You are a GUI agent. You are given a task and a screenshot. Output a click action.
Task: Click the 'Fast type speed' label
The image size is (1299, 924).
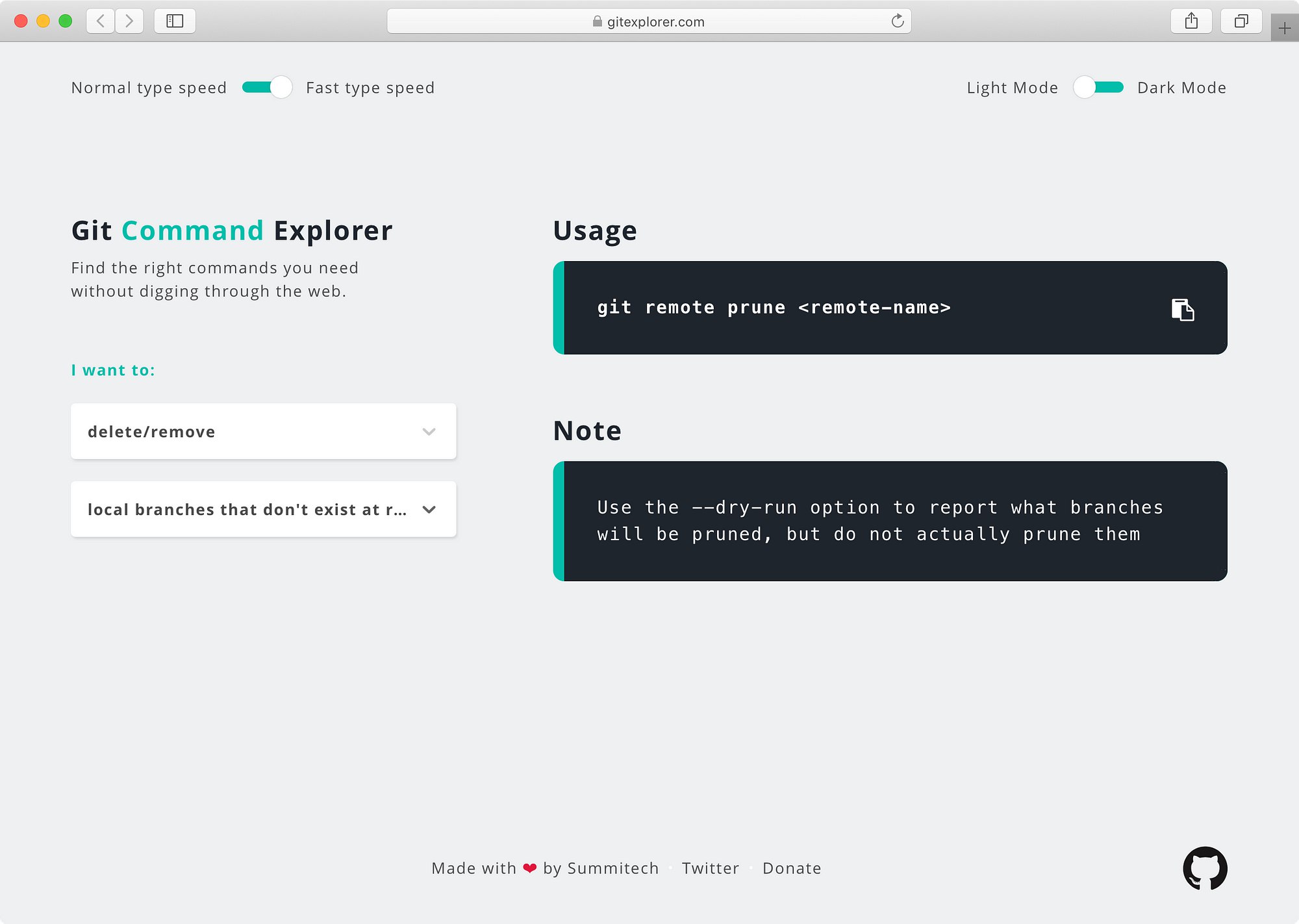(x=370, y=88)
